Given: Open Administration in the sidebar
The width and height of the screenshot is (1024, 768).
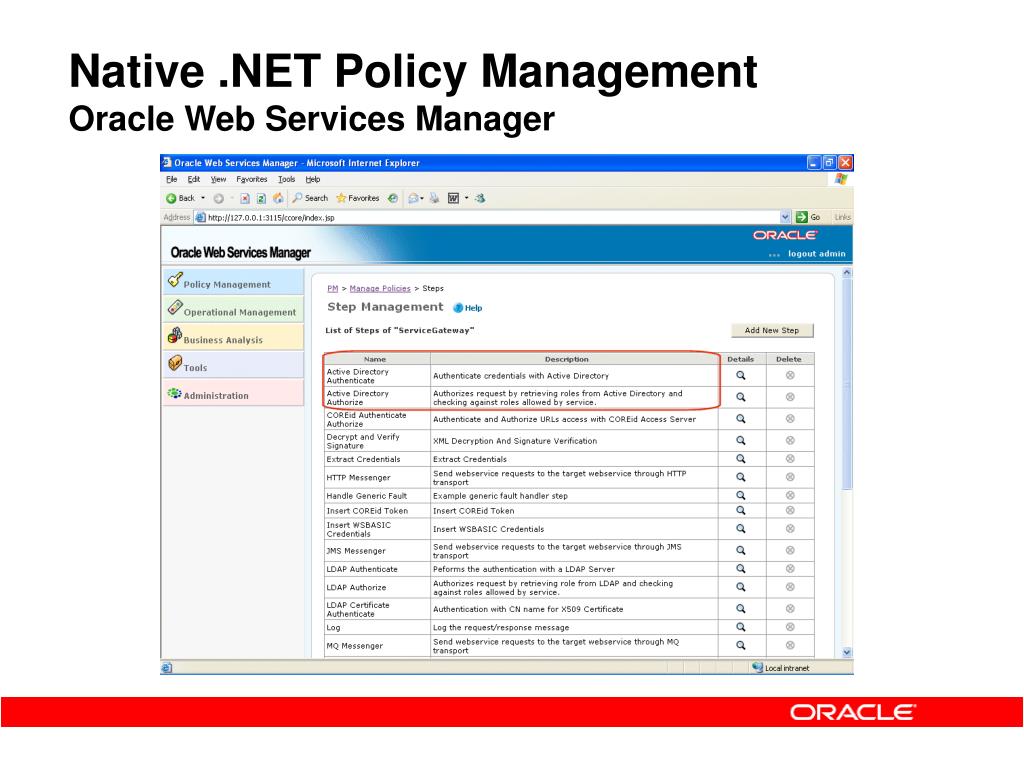Looking at the screenshot, I should (x=233, y=393).
